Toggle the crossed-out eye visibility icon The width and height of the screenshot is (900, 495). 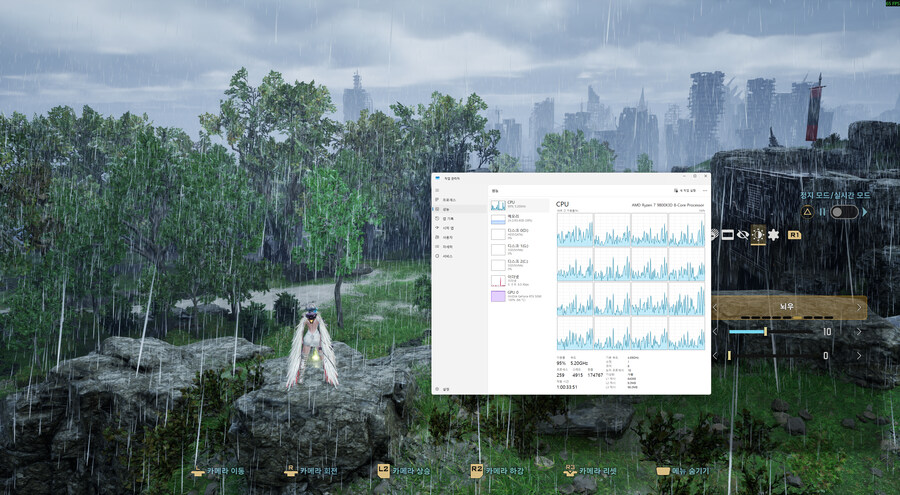point(743,235)
